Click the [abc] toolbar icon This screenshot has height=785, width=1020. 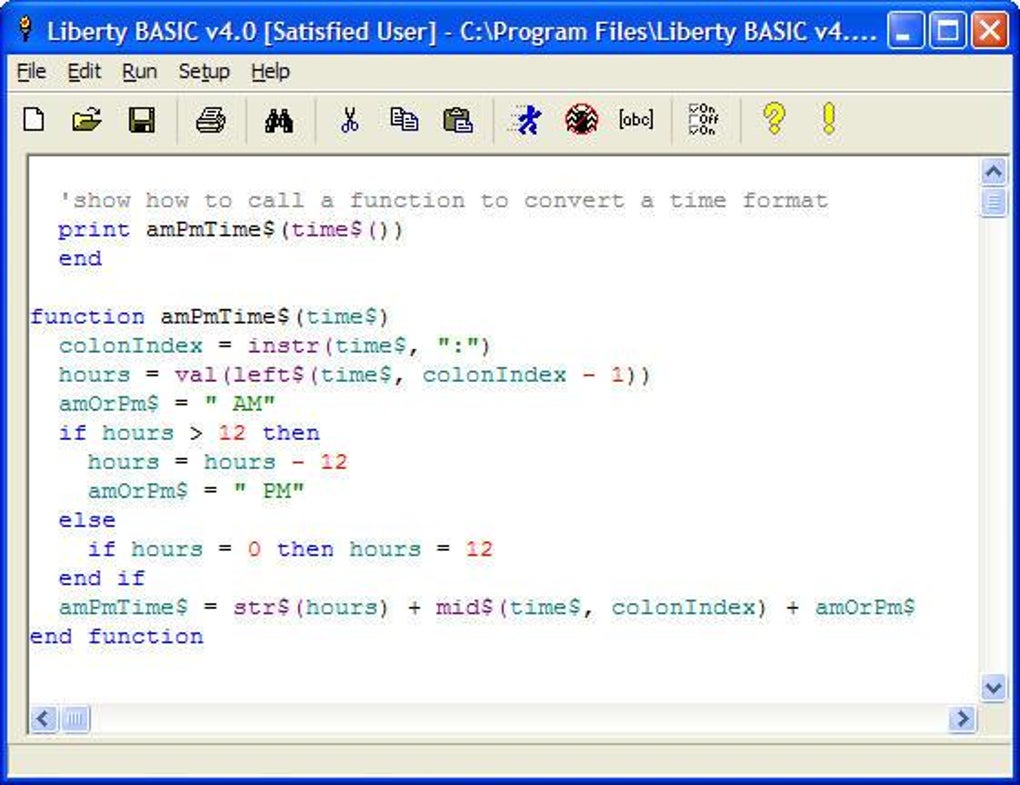coord(636,120)
